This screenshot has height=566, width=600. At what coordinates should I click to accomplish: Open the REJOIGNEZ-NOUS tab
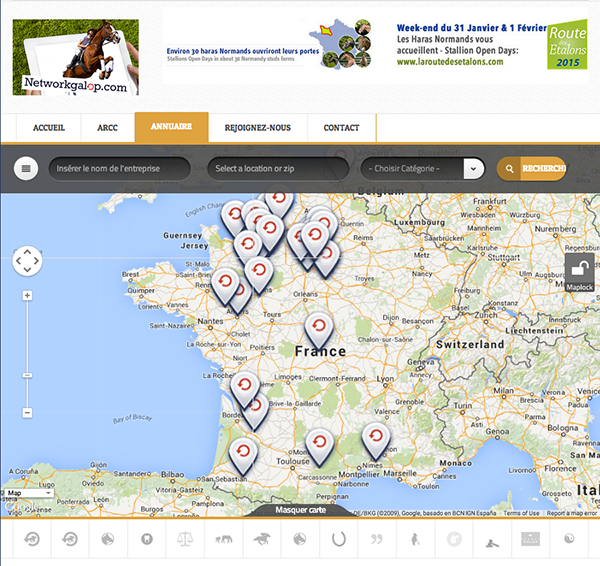(x=258, y=128)
